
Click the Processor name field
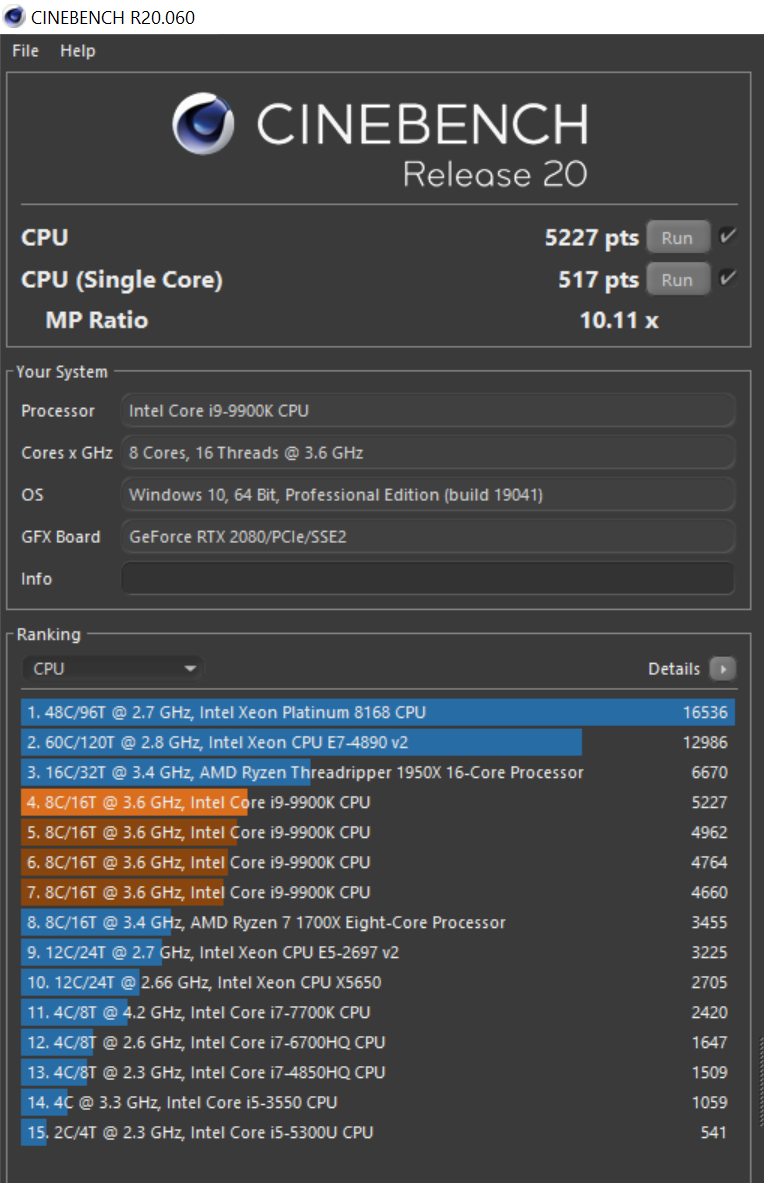click(428, 410)
